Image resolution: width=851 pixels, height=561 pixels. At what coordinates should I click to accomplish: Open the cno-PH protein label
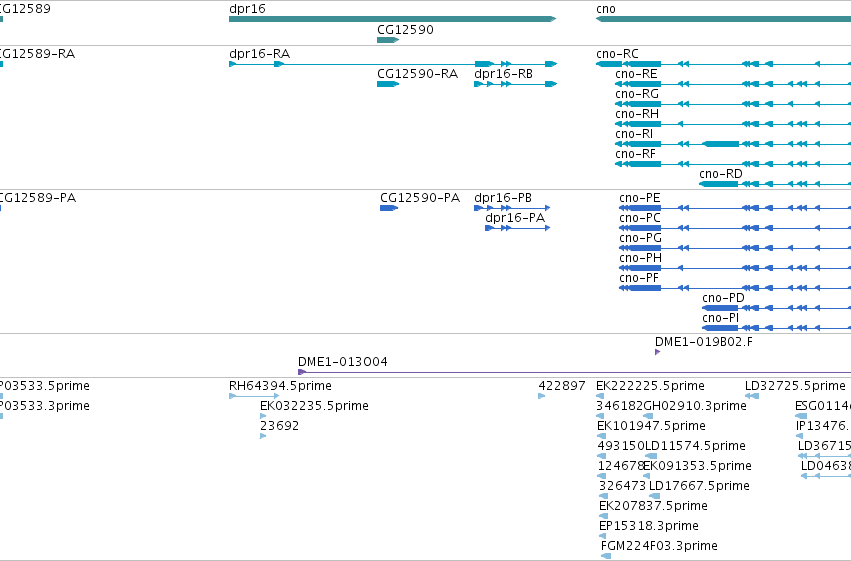tap(640, 258)
